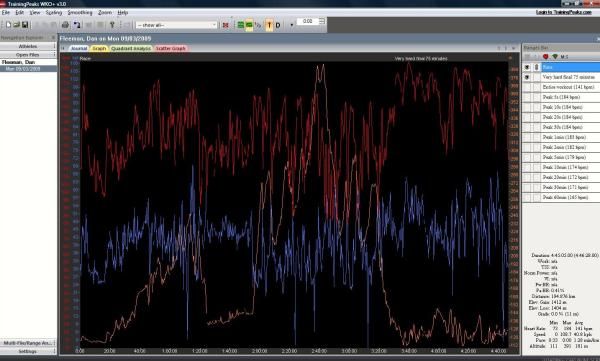Viewport: 600px width, 361px height.
Task: Close the Navigation Explorer pane
Action: 53,38
